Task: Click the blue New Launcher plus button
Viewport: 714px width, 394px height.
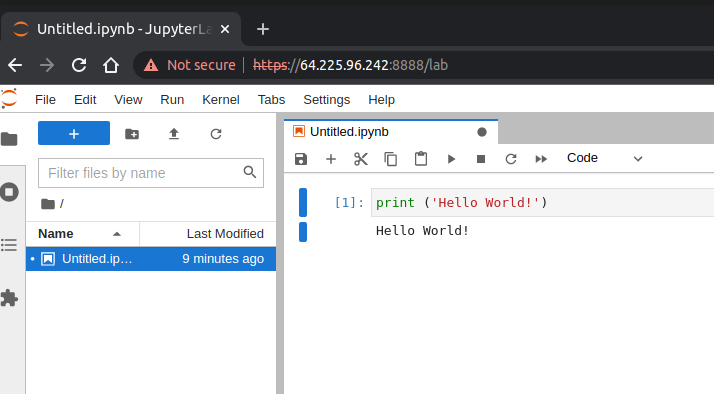Action: [74, 133]
